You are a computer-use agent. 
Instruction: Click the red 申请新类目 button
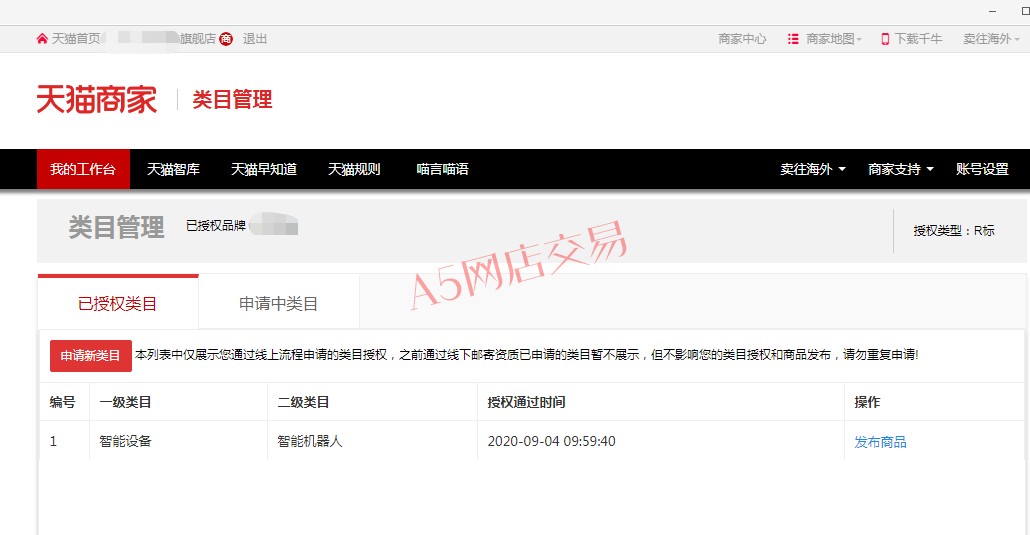tap(91, 356)
